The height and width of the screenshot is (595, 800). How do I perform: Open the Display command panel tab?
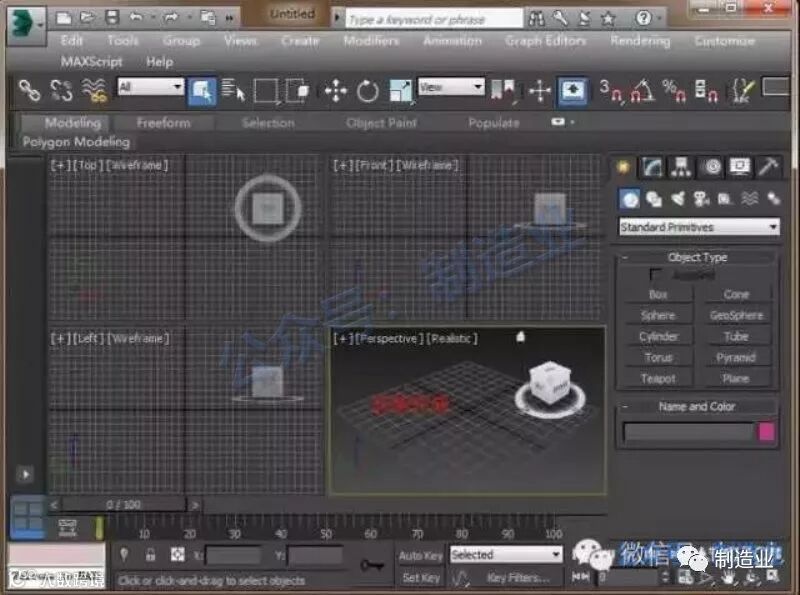coord(740,166)
